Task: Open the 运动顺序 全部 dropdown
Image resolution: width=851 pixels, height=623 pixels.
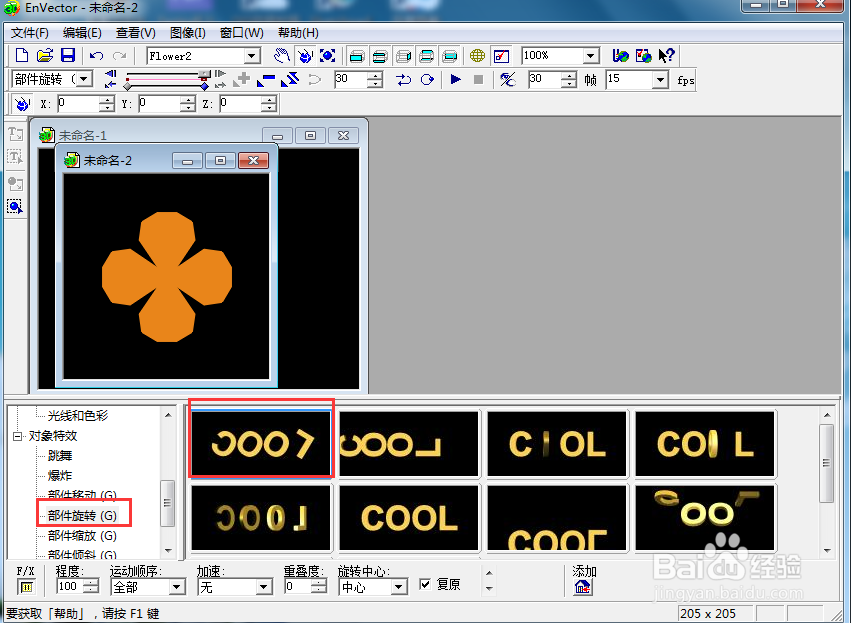Action: (176, 587)
